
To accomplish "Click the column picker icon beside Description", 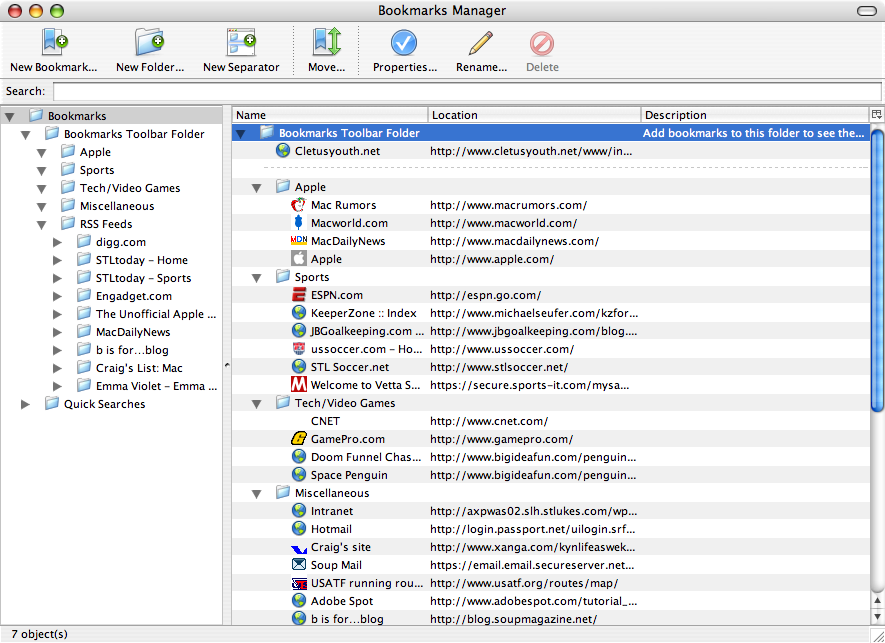I will coord(876,115).
